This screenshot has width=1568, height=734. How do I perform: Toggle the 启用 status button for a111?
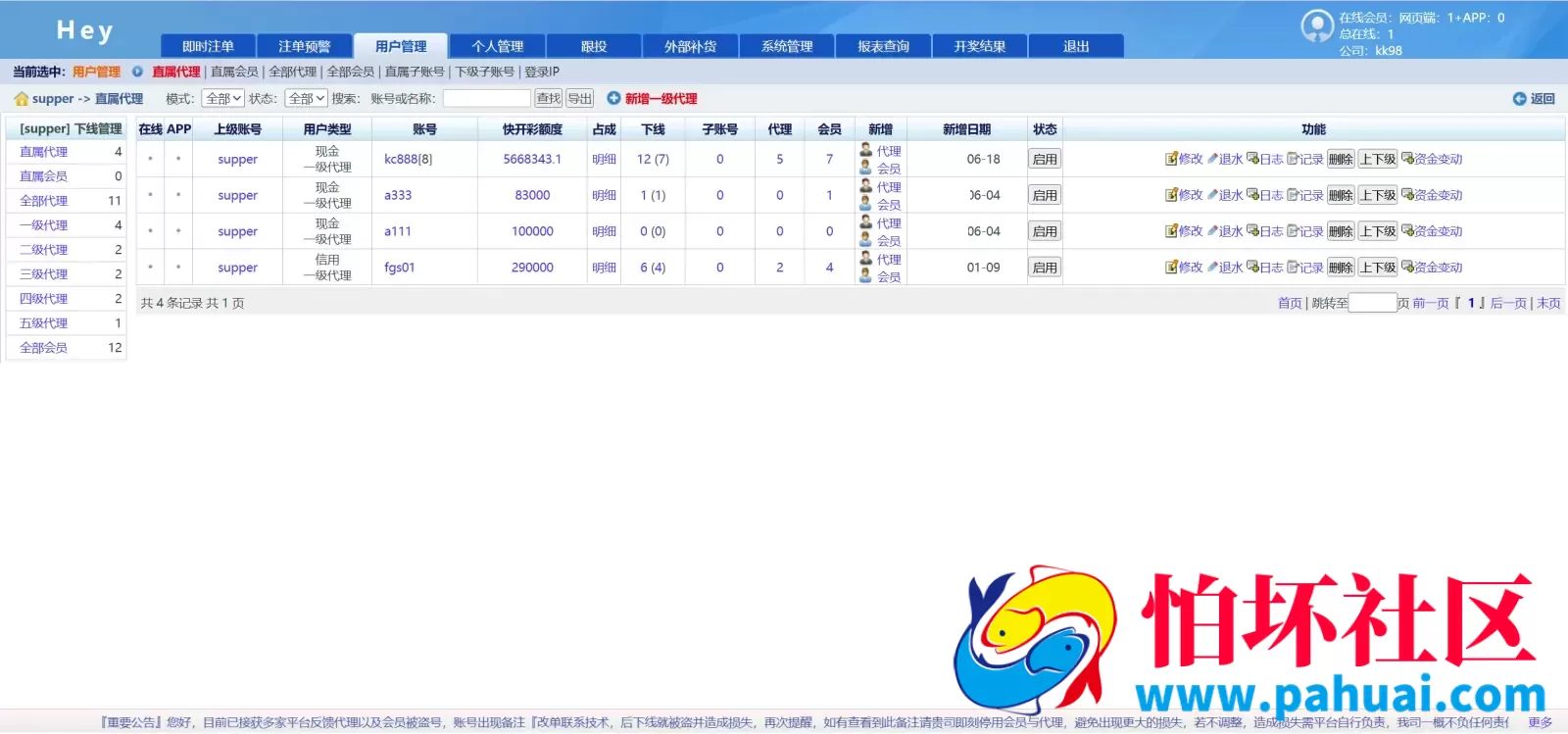pos(1045,231)
